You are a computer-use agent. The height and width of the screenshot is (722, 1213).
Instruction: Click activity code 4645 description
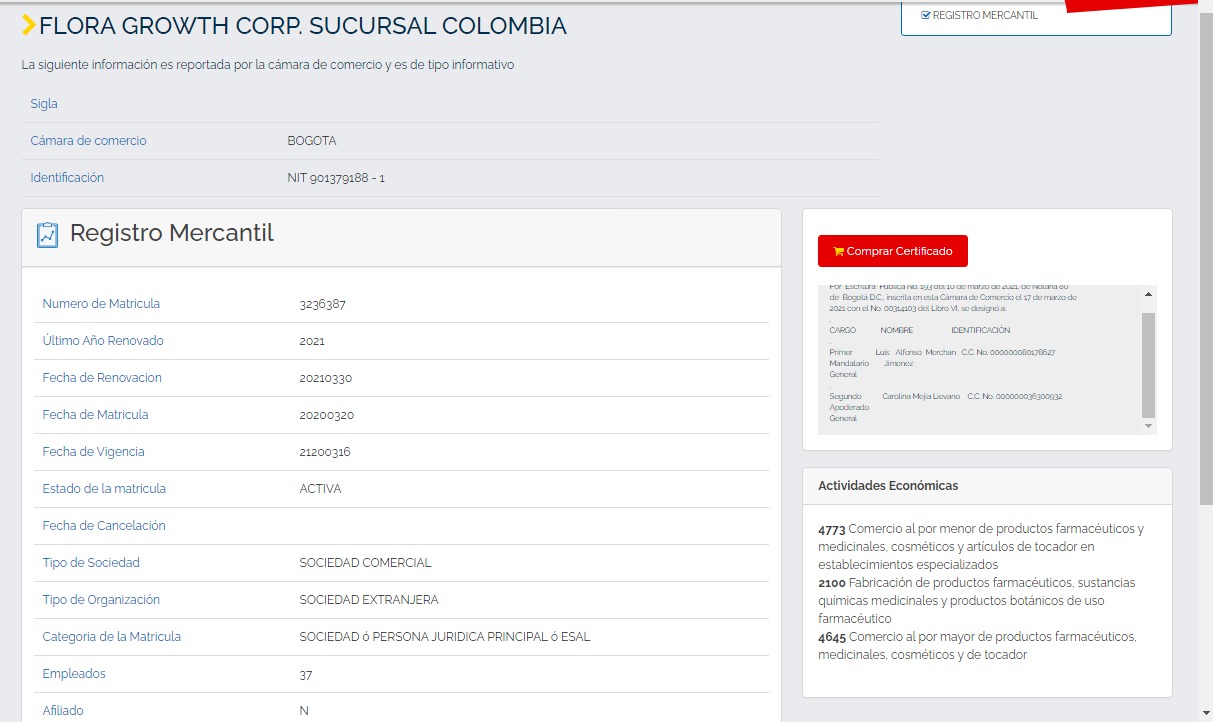[x=977, y=646]
